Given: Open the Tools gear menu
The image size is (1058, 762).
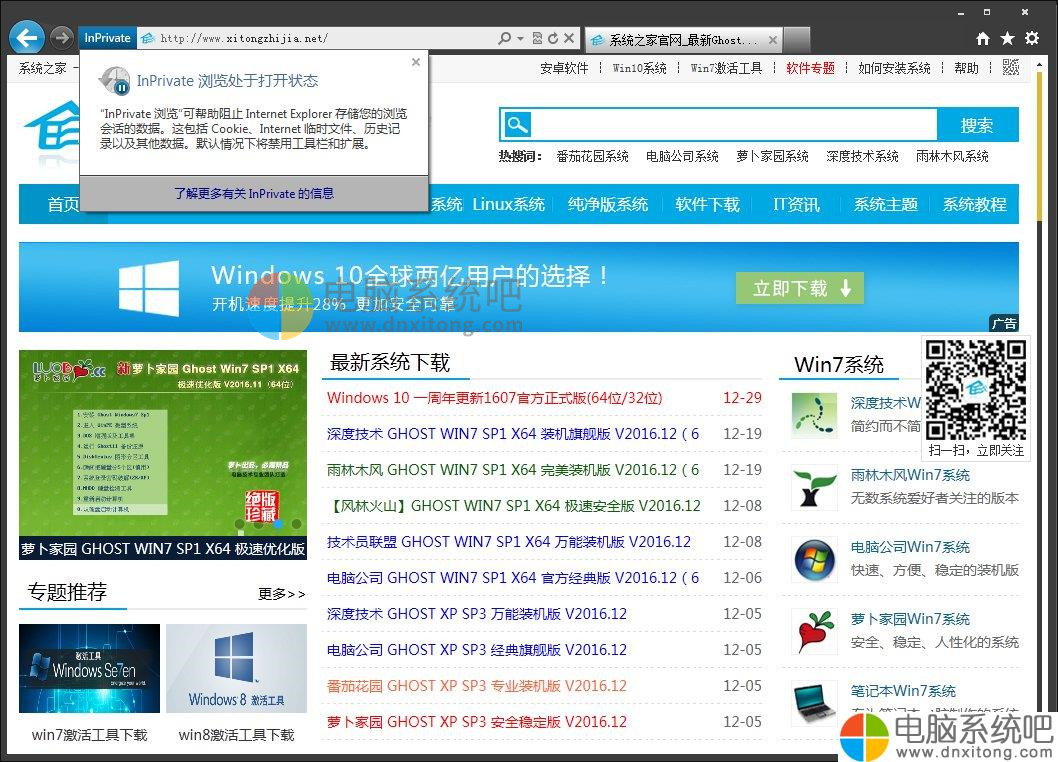Looking at the screenshot, I should (1032, 38).
